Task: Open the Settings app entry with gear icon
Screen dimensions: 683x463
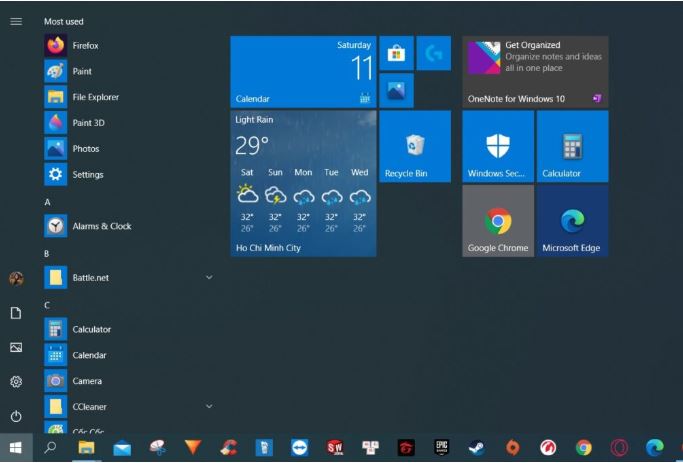Action: pos(128,174)
